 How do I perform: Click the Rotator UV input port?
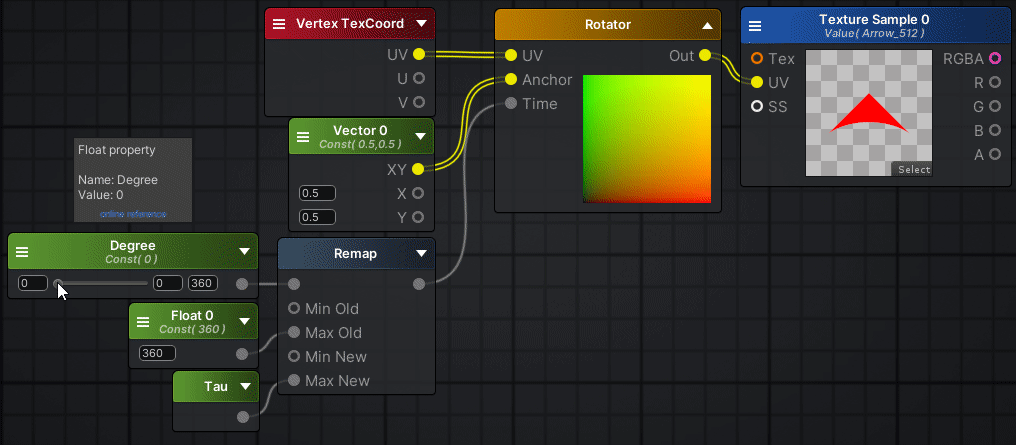511,55
